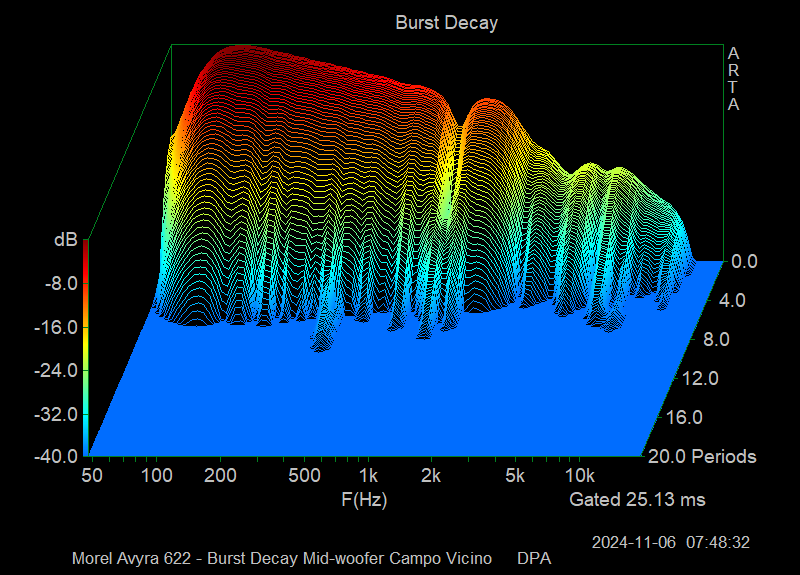Click the 100 Hz frequency label
The image size is (800, 575).
157,476
